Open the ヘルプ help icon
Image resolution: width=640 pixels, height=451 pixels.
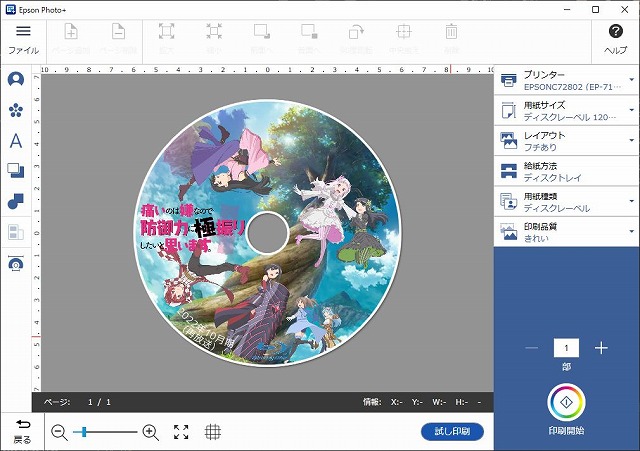pyautogui.click(x=616, y=40)
